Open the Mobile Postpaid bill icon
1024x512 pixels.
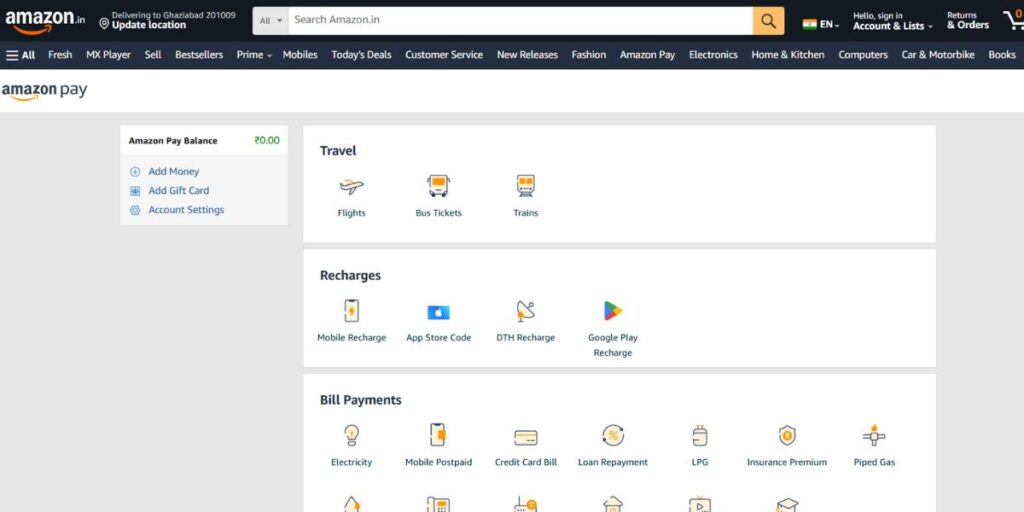coord(438,435)
